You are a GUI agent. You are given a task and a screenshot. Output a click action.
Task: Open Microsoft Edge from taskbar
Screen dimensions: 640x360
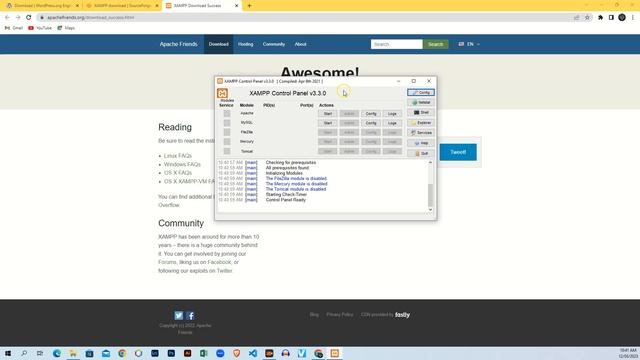tap(57, 353)
